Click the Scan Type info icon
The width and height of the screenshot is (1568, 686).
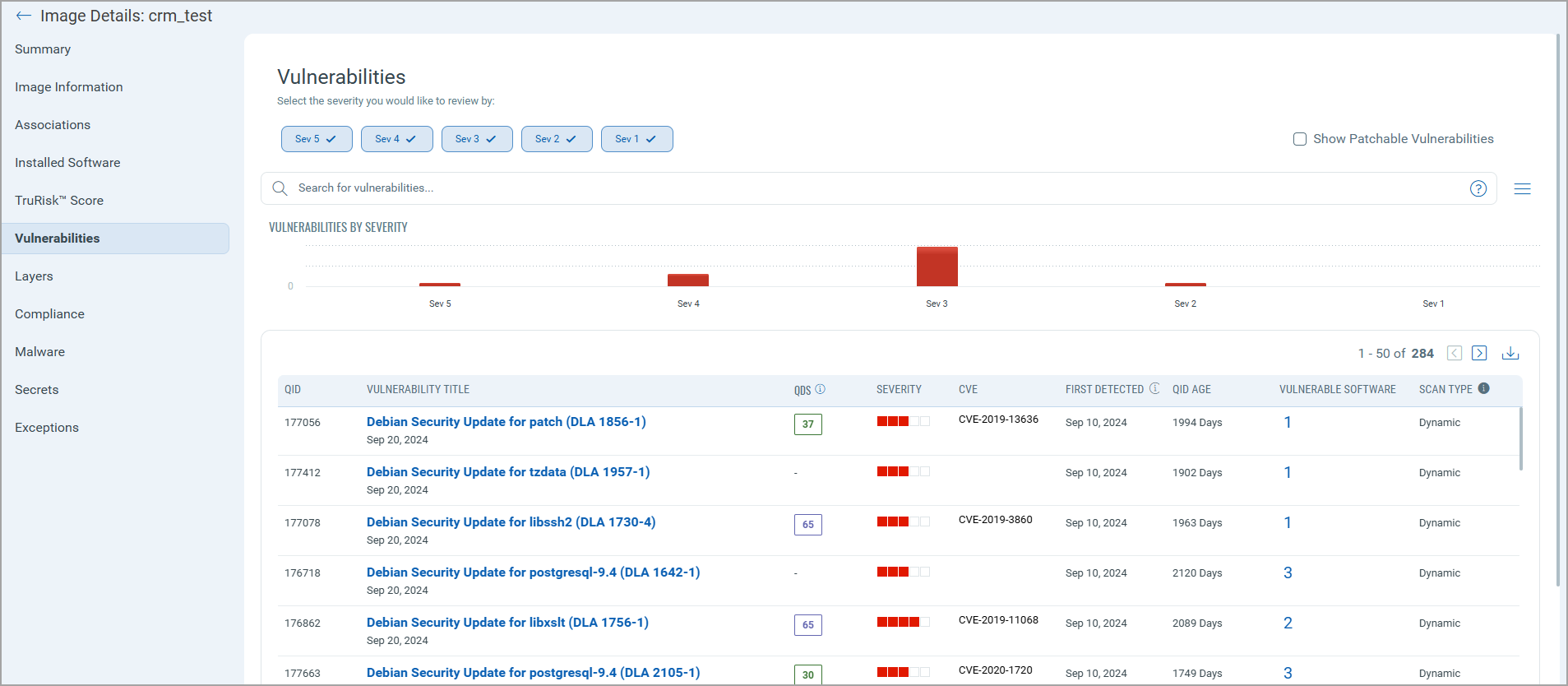pyautogui.click(x=1483, y=388)
